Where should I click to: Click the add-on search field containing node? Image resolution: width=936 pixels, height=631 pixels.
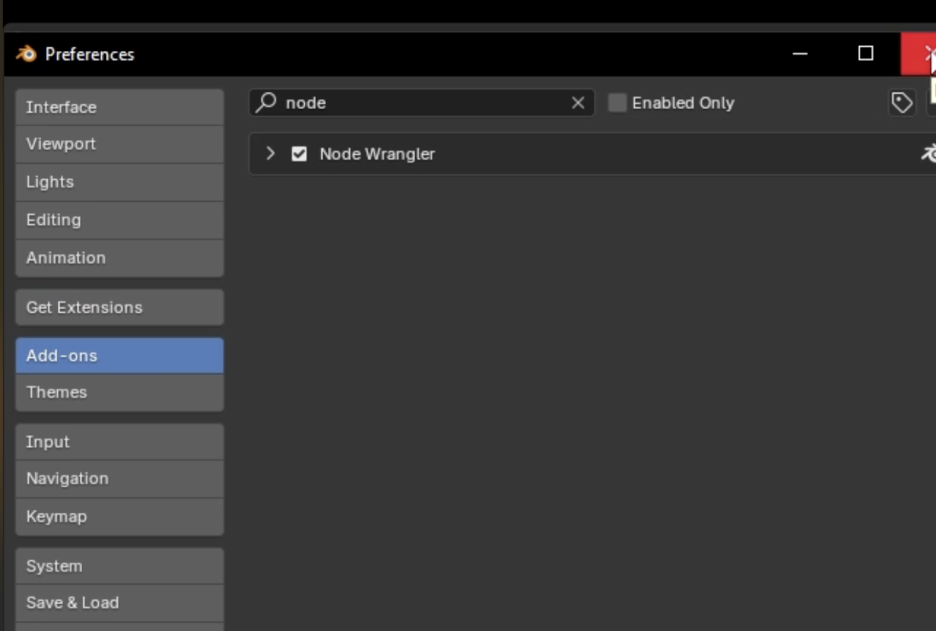point(421,103)
